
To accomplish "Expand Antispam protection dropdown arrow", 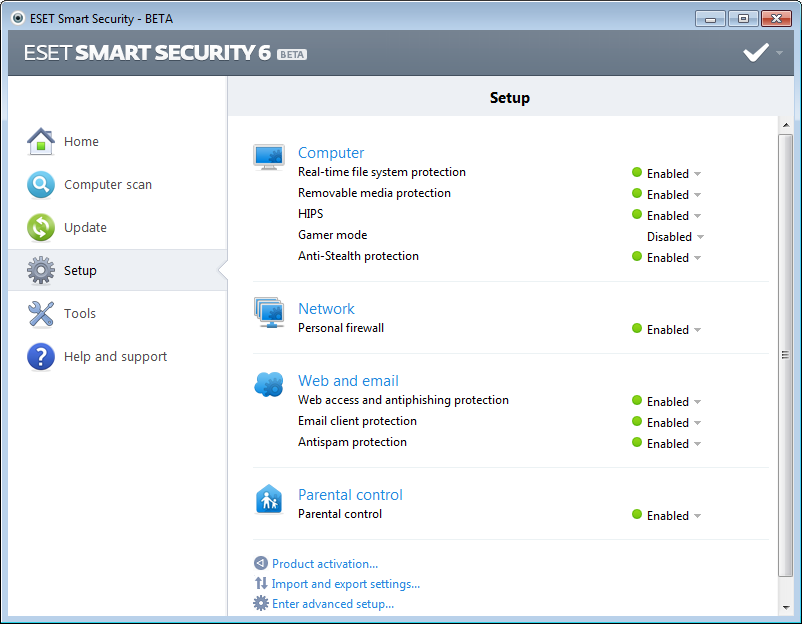I will click(x=698, y=444).
